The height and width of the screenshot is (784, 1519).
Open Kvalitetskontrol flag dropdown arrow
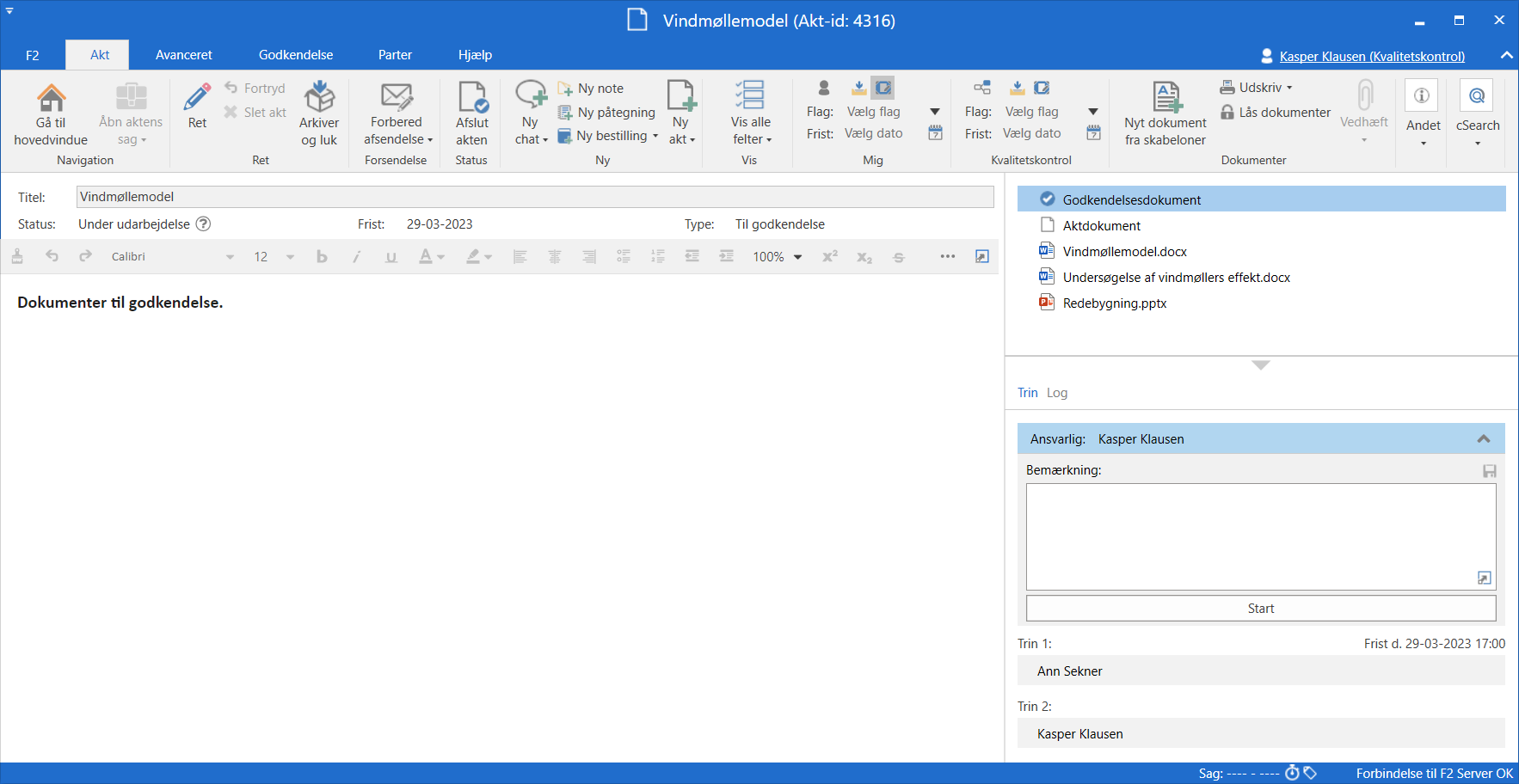coord(1093,112)
